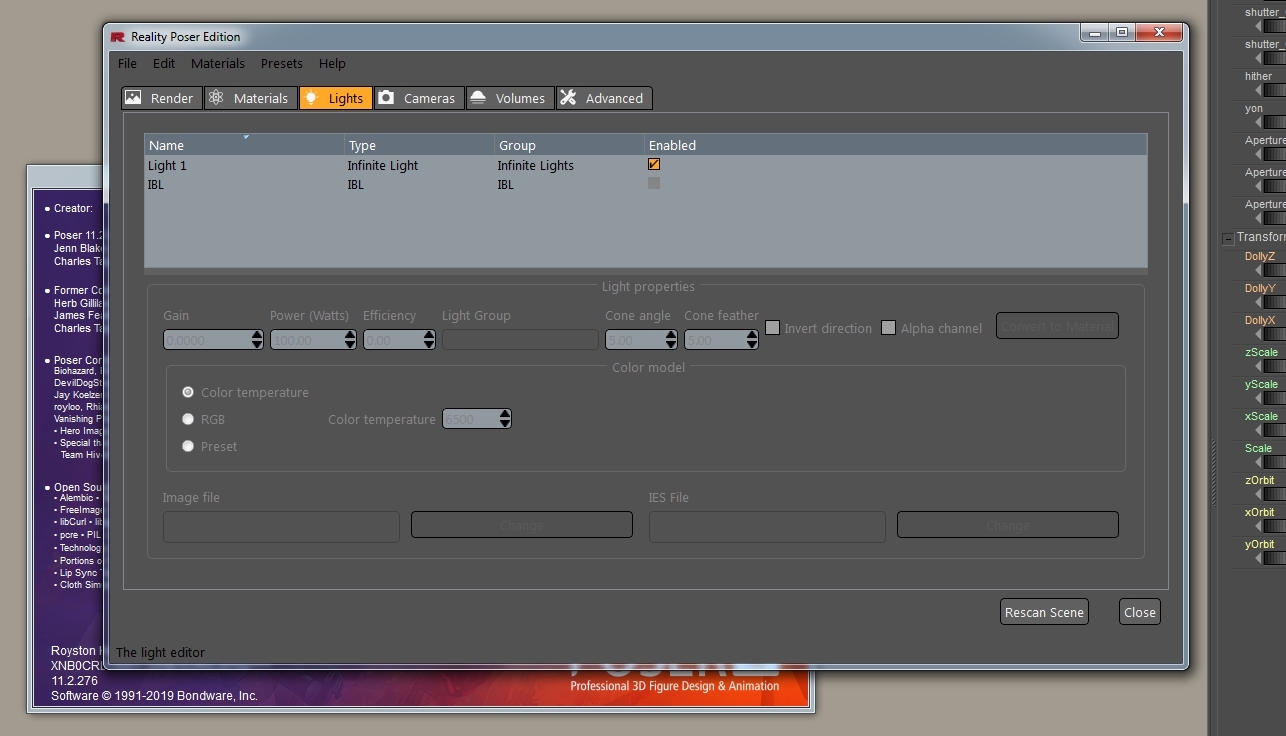Viewport: 1286px width, 736px height.
Task: Sort lights by the Enabled column header
Action: pos(896,145)
